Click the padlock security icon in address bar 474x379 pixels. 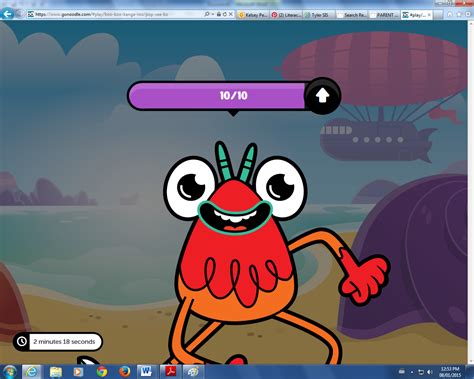(219, 14)
